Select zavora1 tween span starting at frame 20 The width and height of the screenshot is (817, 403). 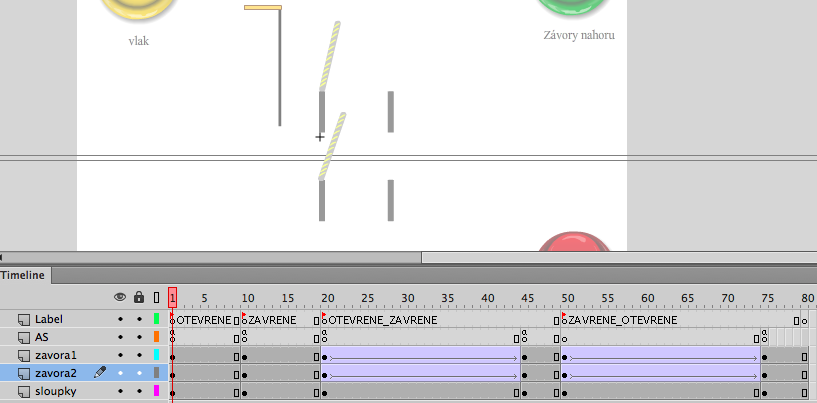[x=420, y=356]
